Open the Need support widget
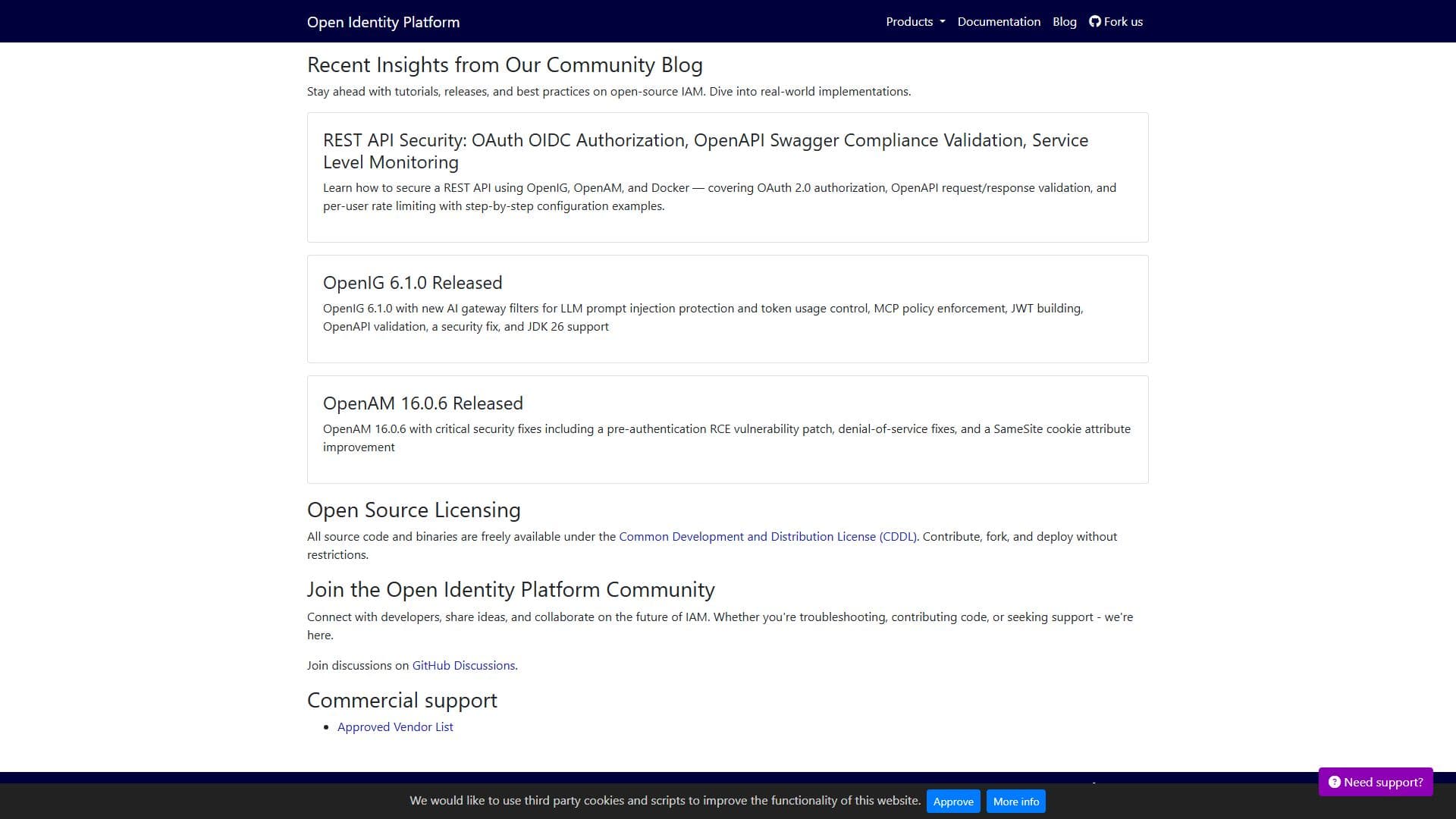 pos(1376,782)
